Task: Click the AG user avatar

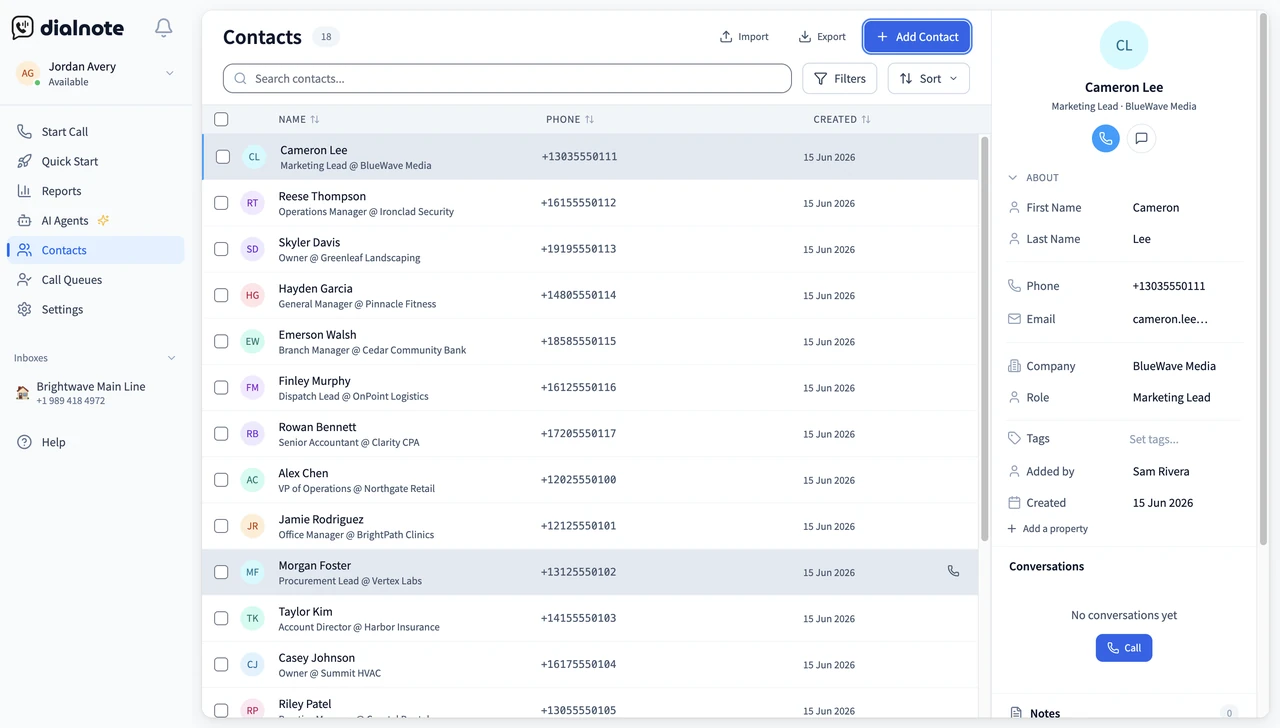Action: click(x=28, y=73)
